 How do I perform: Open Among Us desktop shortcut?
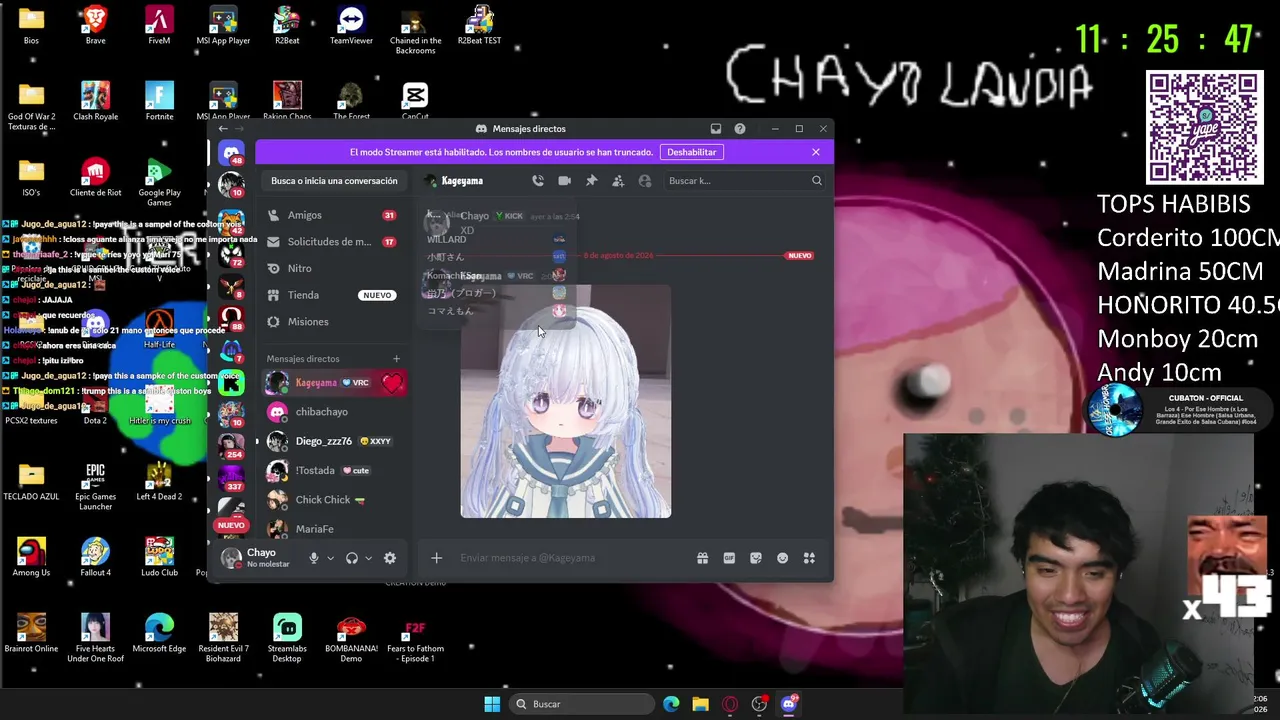(31, 557)
